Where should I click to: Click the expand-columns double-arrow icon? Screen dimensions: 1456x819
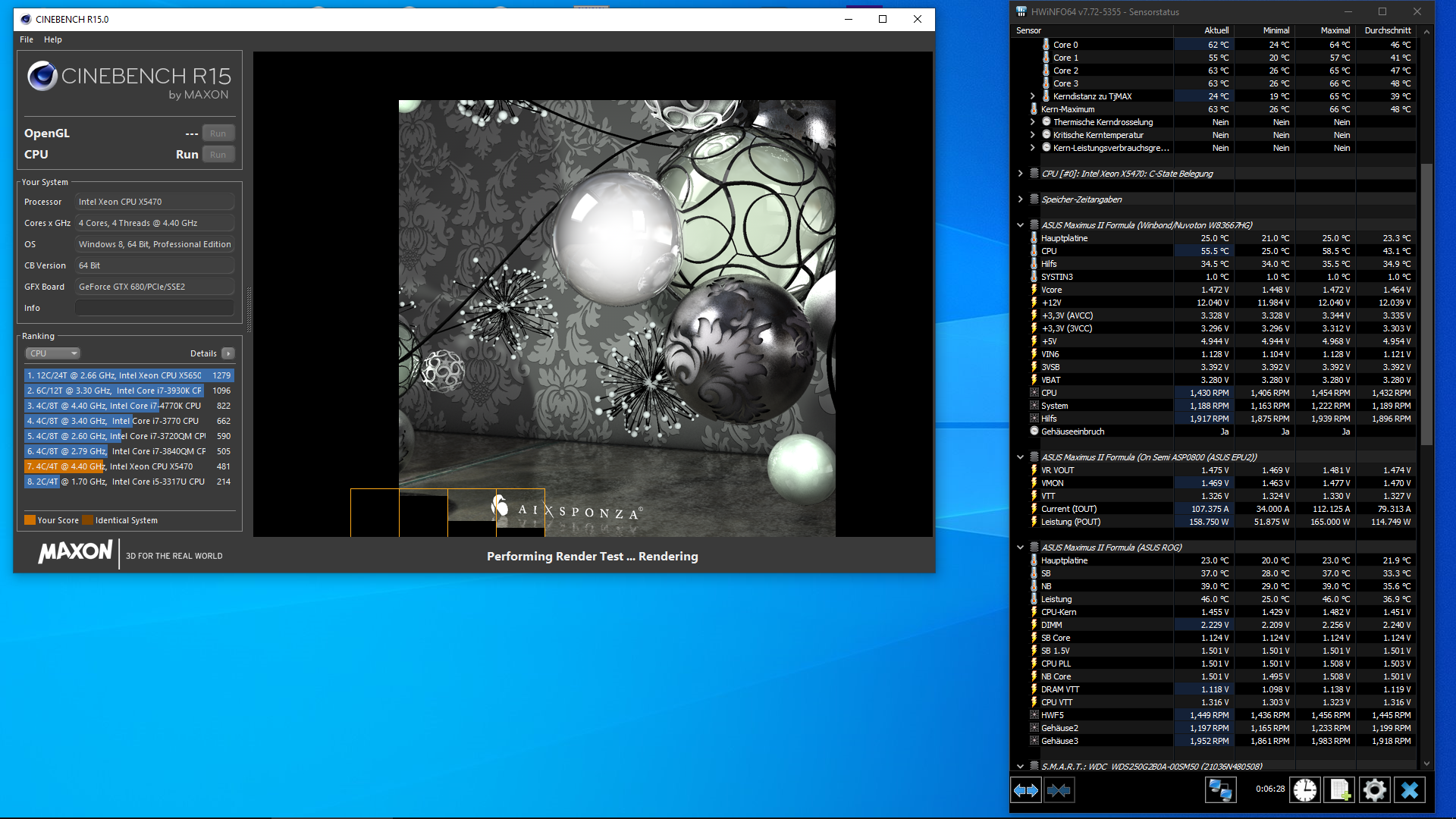(1025, 789)
